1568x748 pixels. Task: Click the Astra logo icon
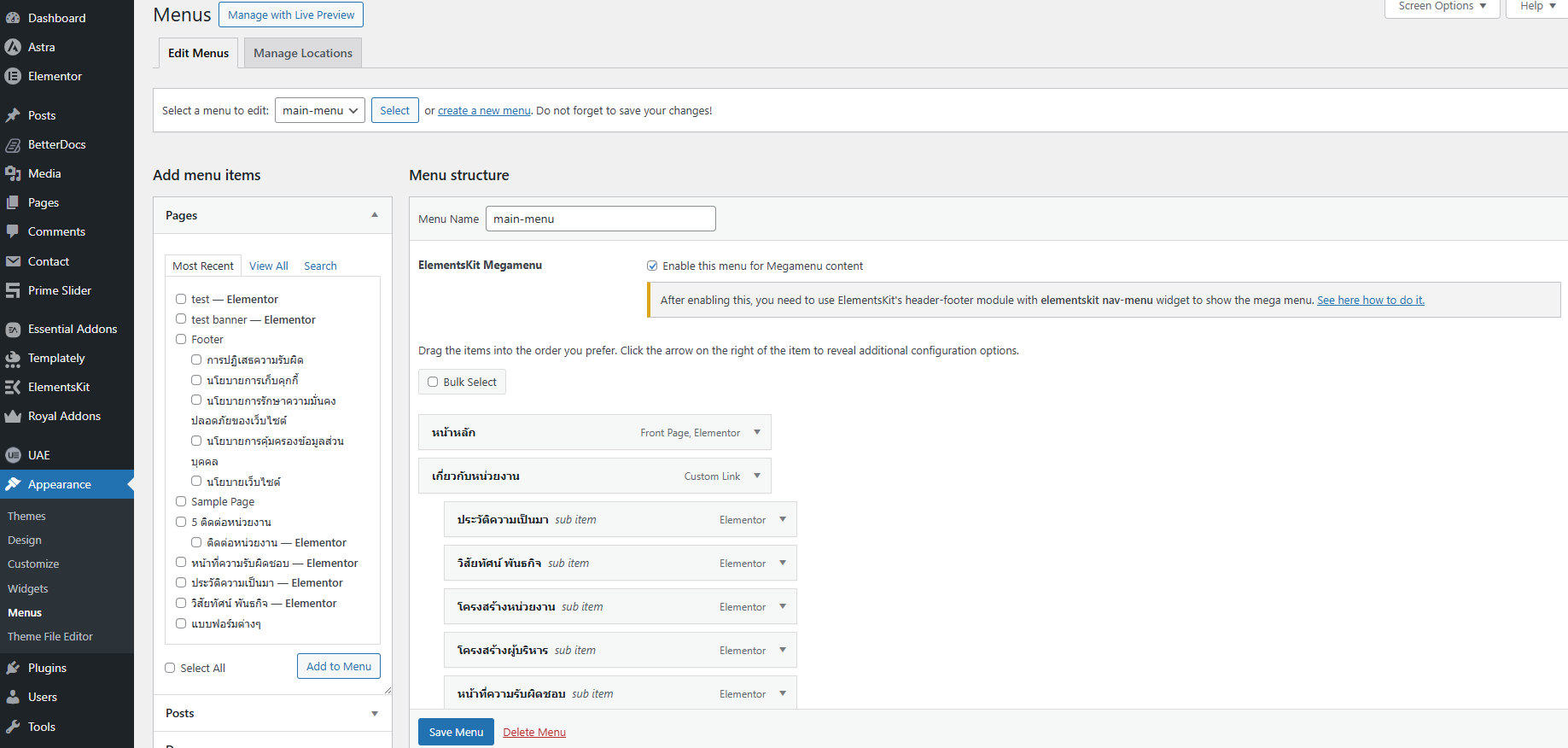click(x=13, y=47)
